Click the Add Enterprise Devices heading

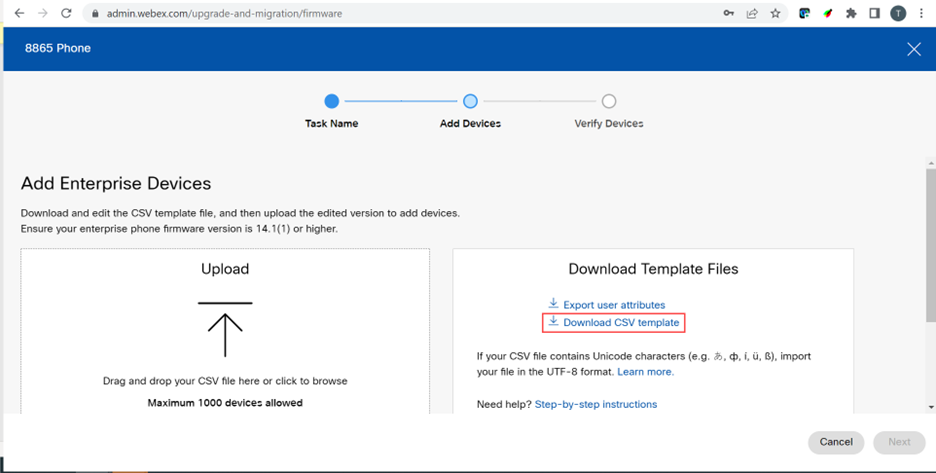(116, 183)
